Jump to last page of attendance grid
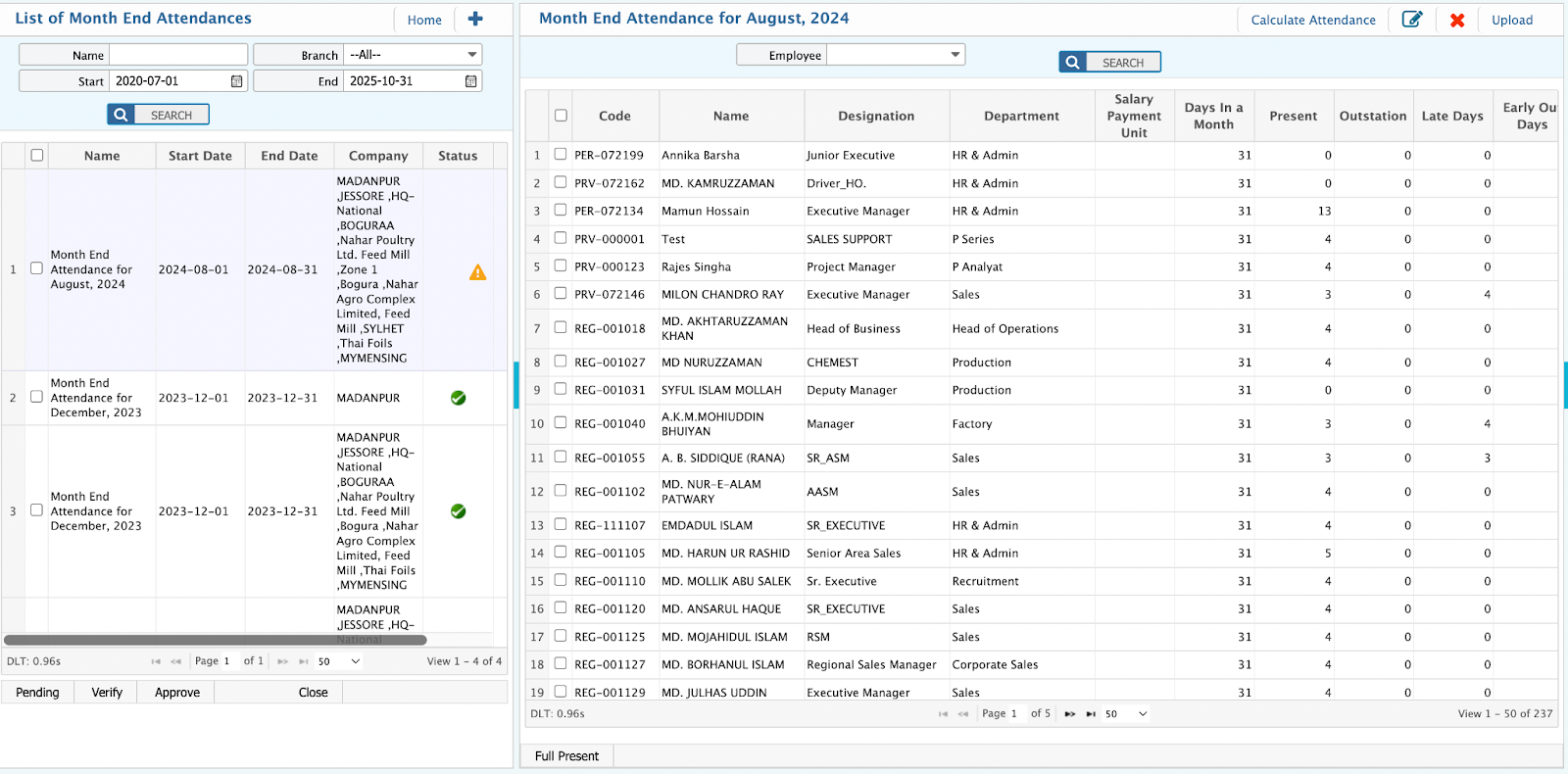This screenshot has height=774, width=1568. pyautogui.click(x=1091, y=714)
